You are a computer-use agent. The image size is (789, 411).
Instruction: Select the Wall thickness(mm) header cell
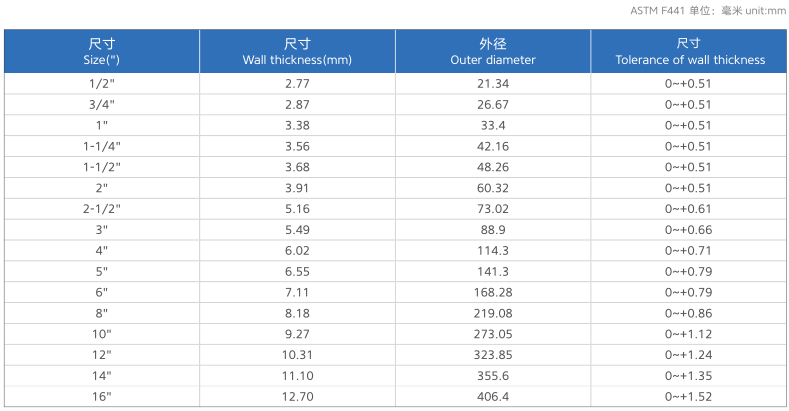click(297, 51)
